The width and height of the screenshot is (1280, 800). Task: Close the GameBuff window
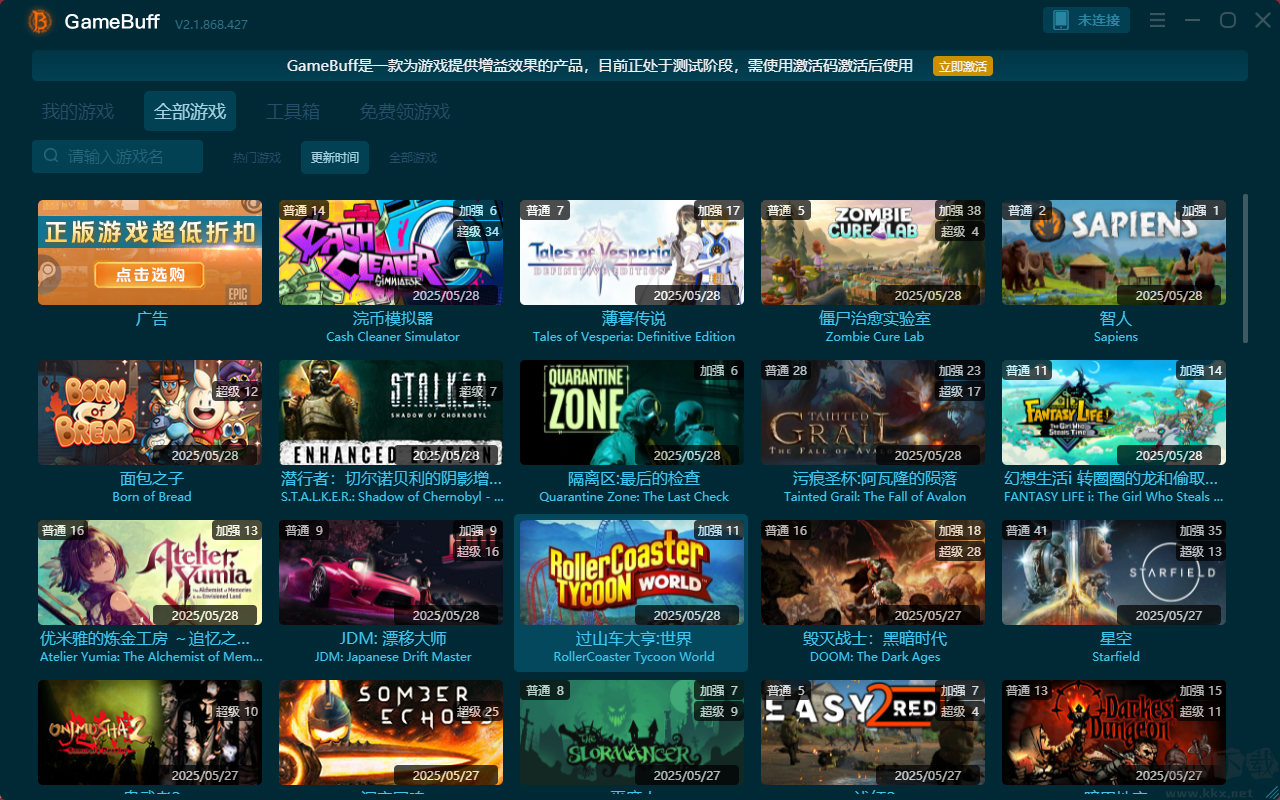click(x=1260, y=20)
